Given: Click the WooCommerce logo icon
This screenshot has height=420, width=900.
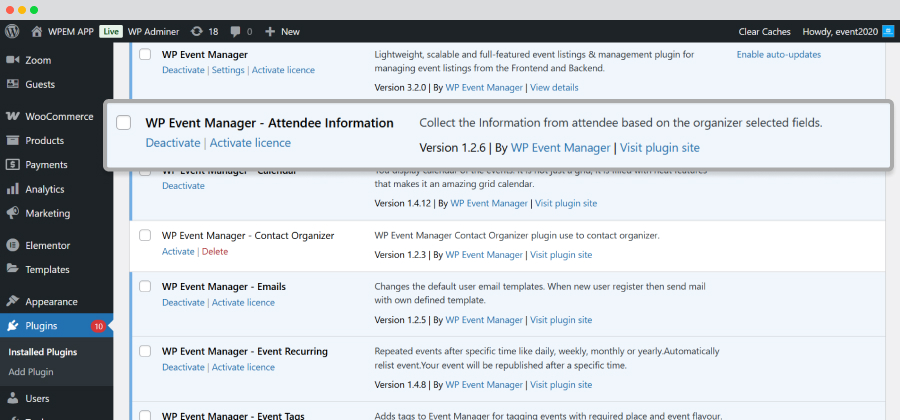Looking at the screenshot, I should (13, 116).
